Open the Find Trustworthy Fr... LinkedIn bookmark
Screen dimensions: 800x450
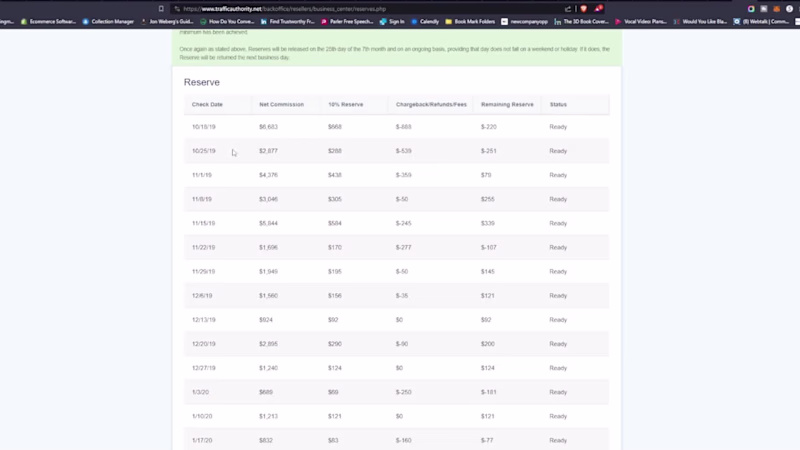pos(287,21)
